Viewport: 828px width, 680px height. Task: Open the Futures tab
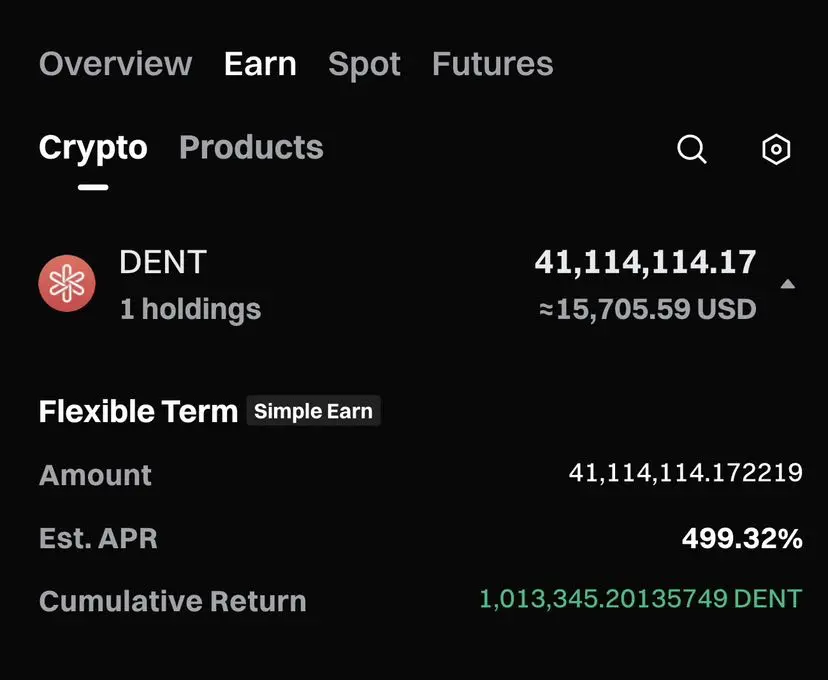[492, 64]
